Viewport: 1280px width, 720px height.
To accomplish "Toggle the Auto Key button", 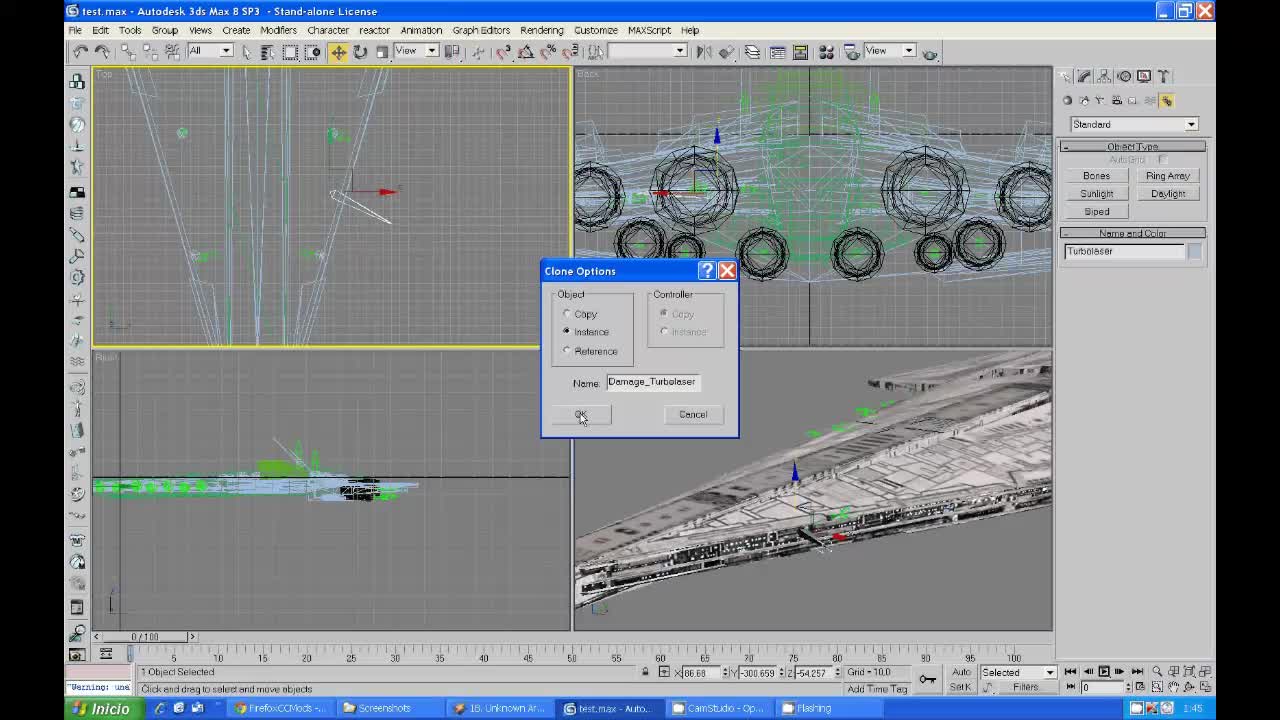I will tap(961, 672).
